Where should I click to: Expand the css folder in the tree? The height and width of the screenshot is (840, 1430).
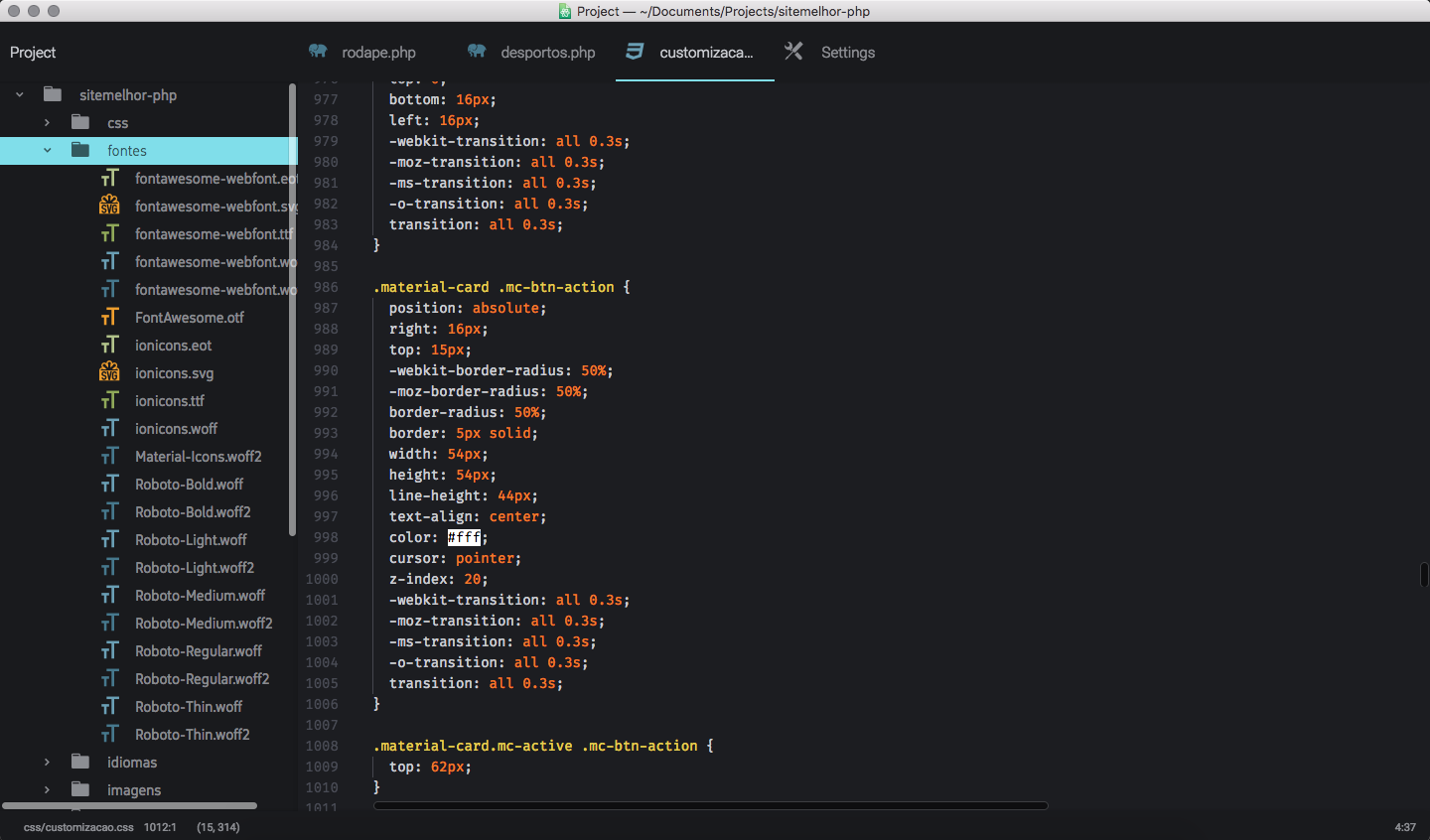47,122
